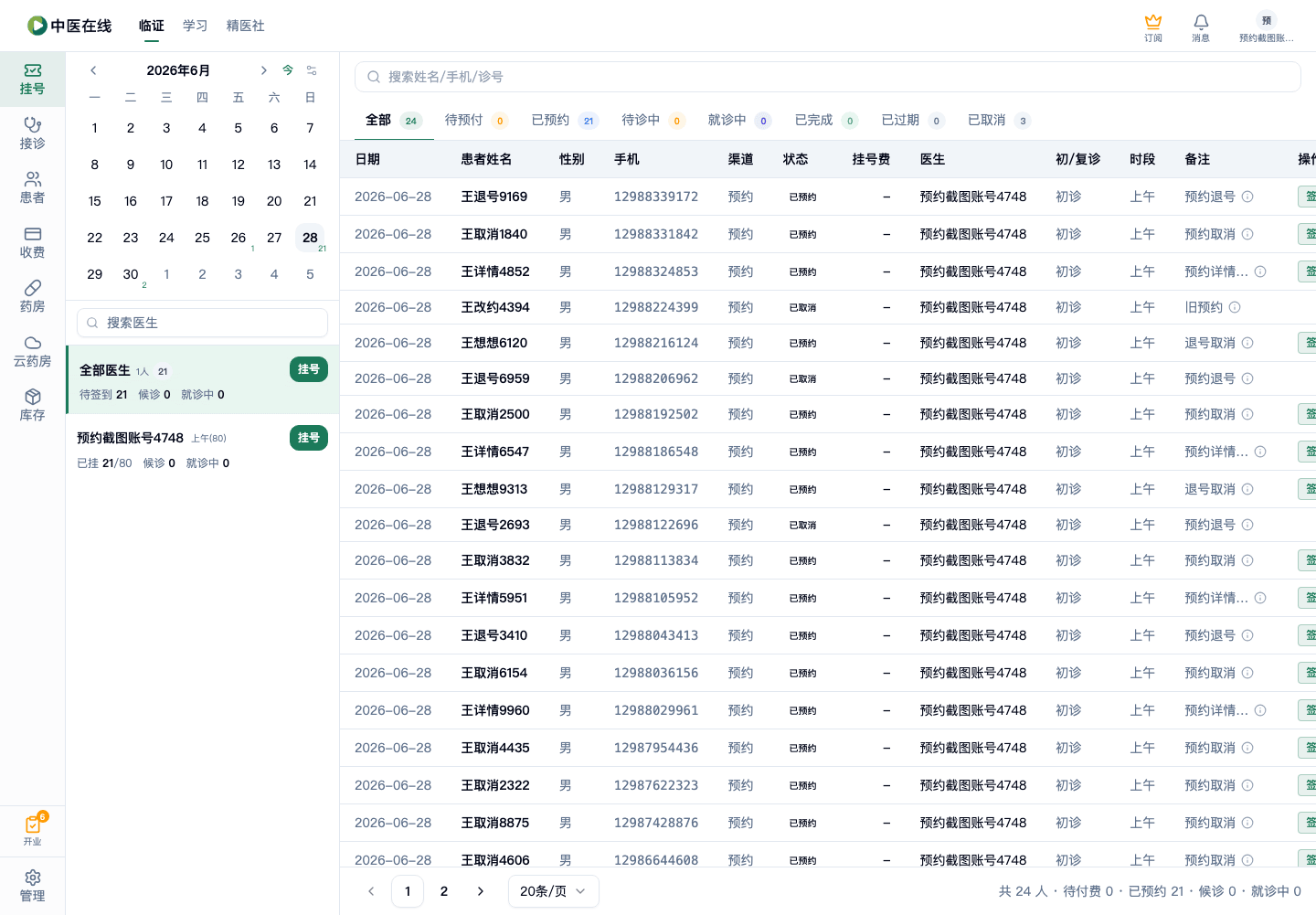Image resolution: width=1316 pixels, height=915 pixels.
Task: Click patient name 王改约4394
Action: point(495,307)
